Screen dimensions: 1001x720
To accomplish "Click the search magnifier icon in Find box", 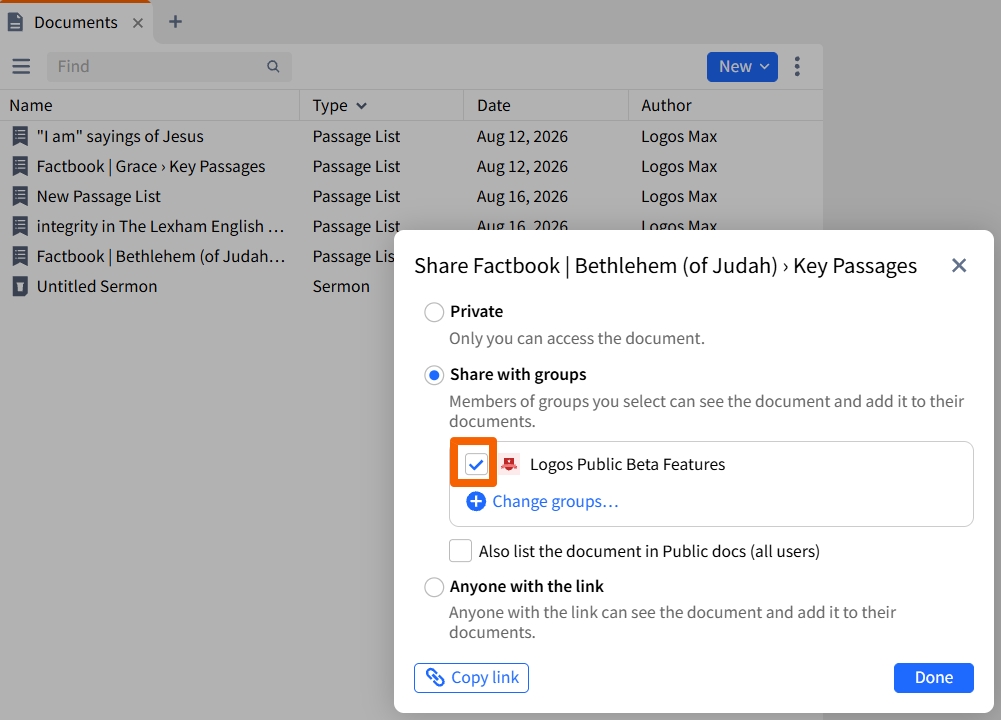I will click(x=273, y=66).
